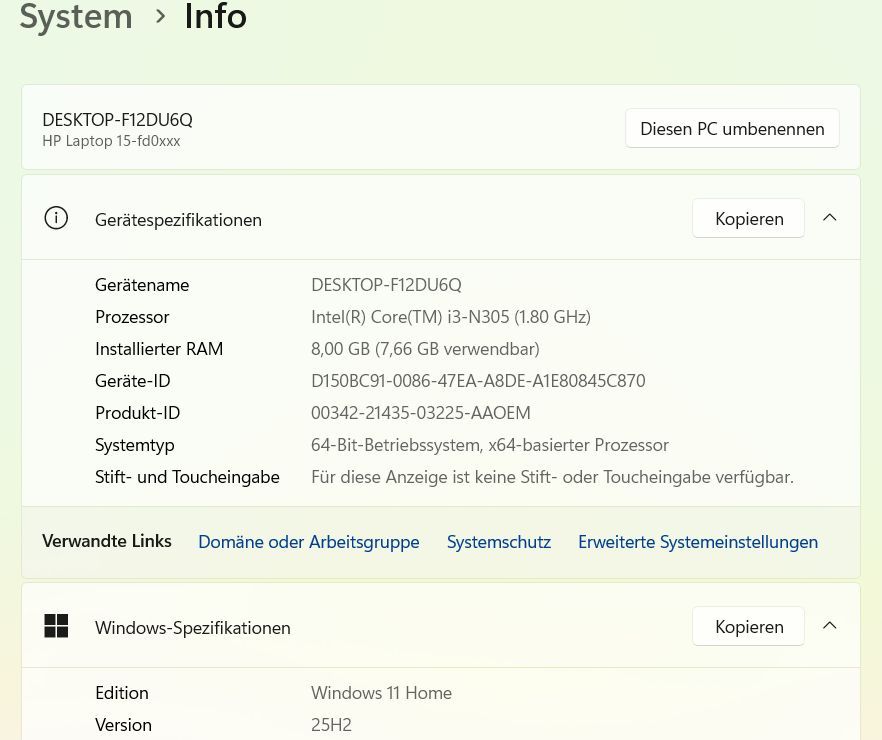
Task: Collapse the Gerätespezifikationen section using its chevron
Action: 829,218
